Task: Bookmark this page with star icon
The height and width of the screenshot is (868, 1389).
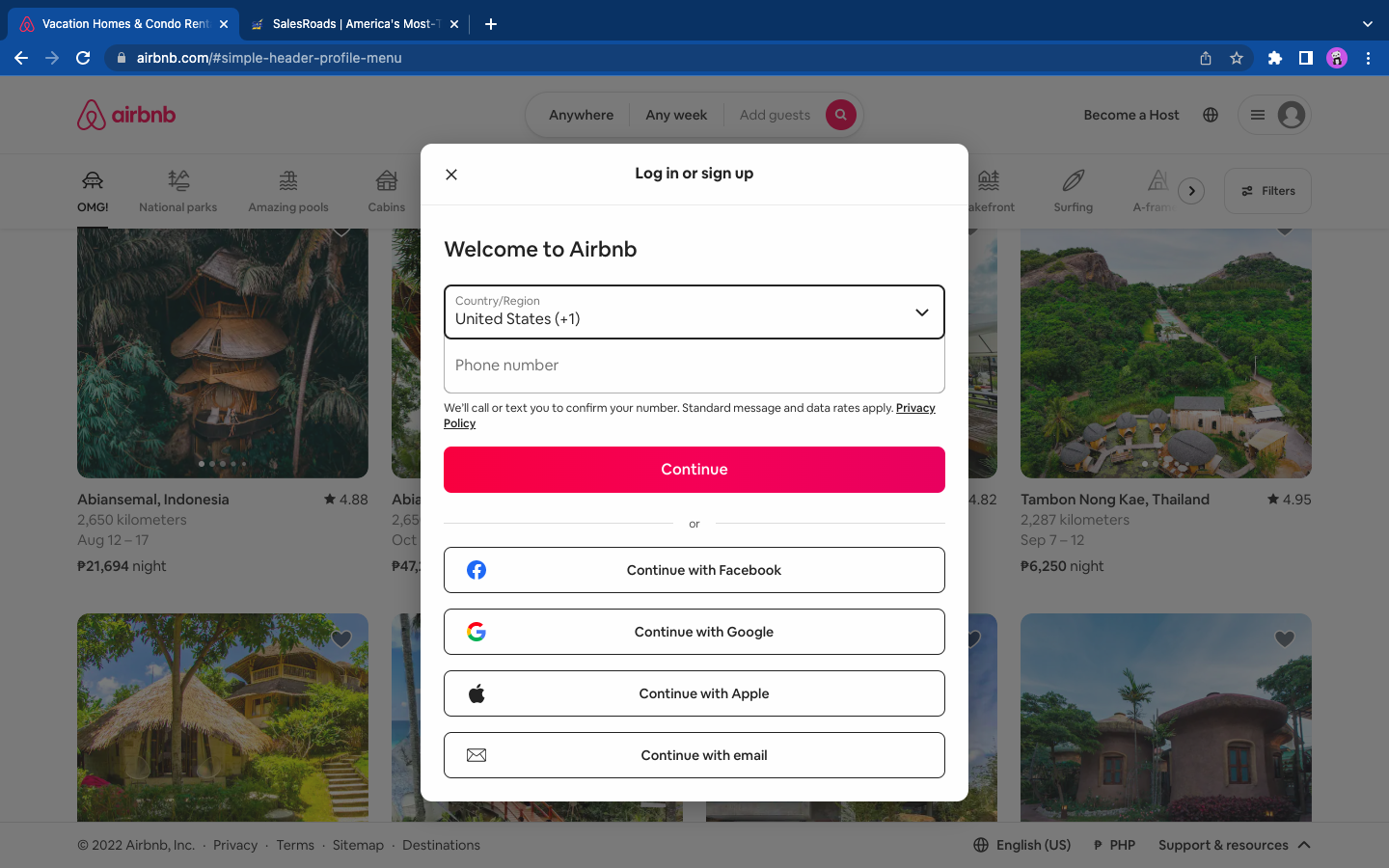Action: coord(1237,58)
